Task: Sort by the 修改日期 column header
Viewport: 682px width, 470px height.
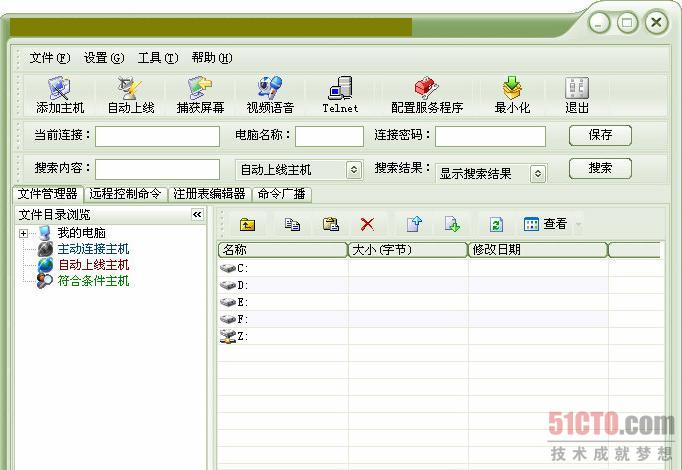Action: [538, 250]
